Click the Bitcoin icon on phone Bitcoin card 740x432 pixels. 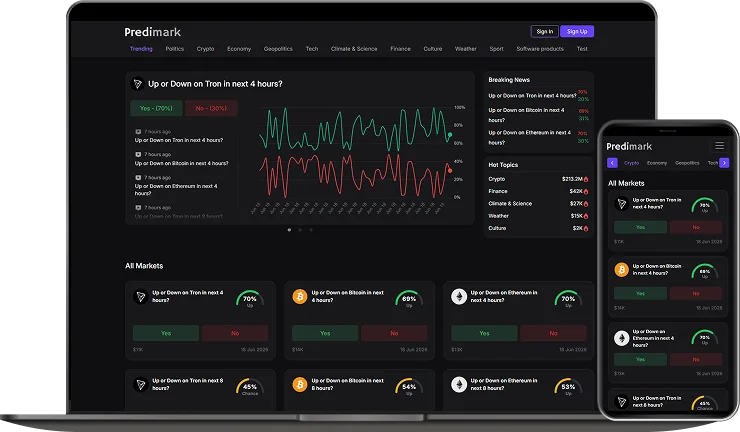pyautogui.click(x=622, y=270)
